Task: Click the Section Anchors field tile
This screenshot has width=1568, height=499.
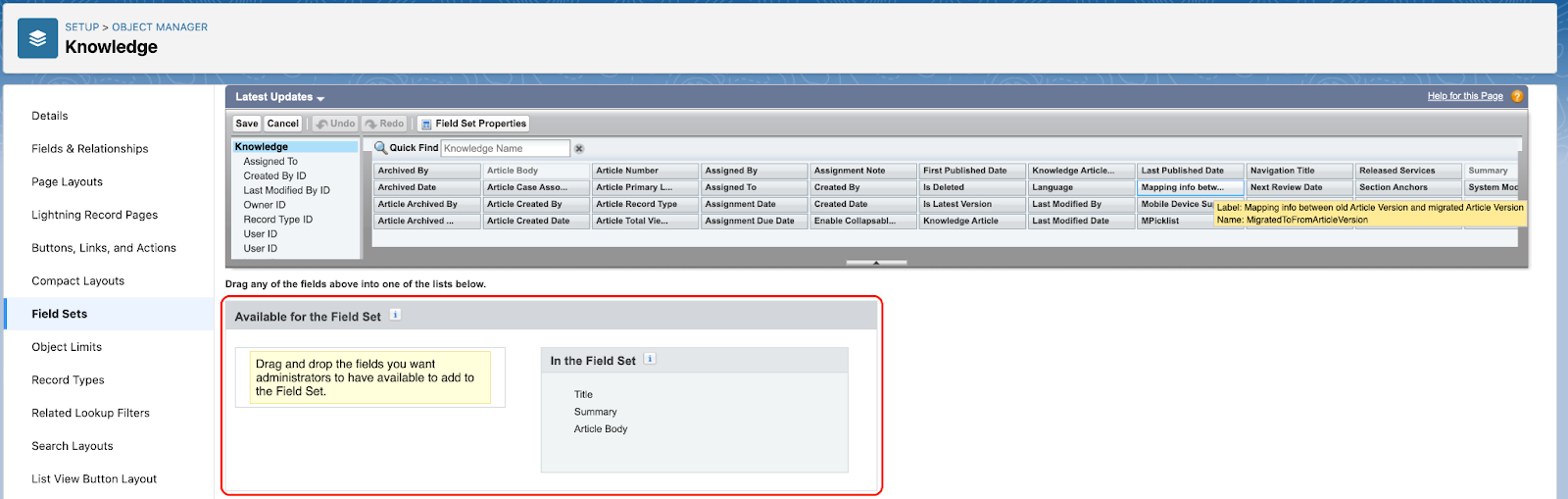Action: (1408, 187)
